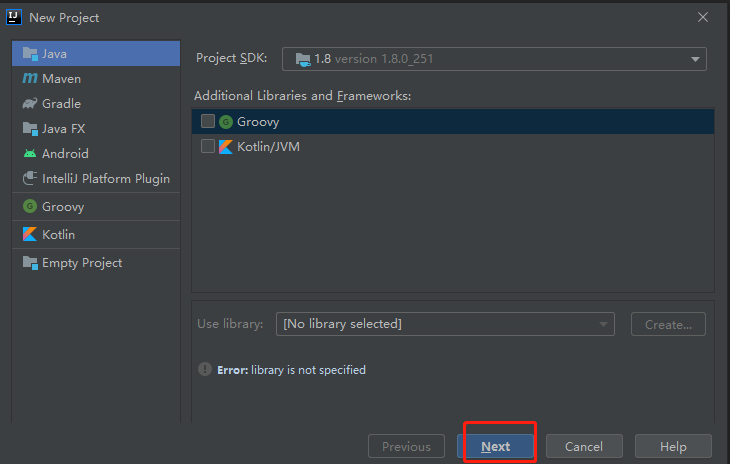
Task: Click the 'New Project' title text
Action: (64, 18)
